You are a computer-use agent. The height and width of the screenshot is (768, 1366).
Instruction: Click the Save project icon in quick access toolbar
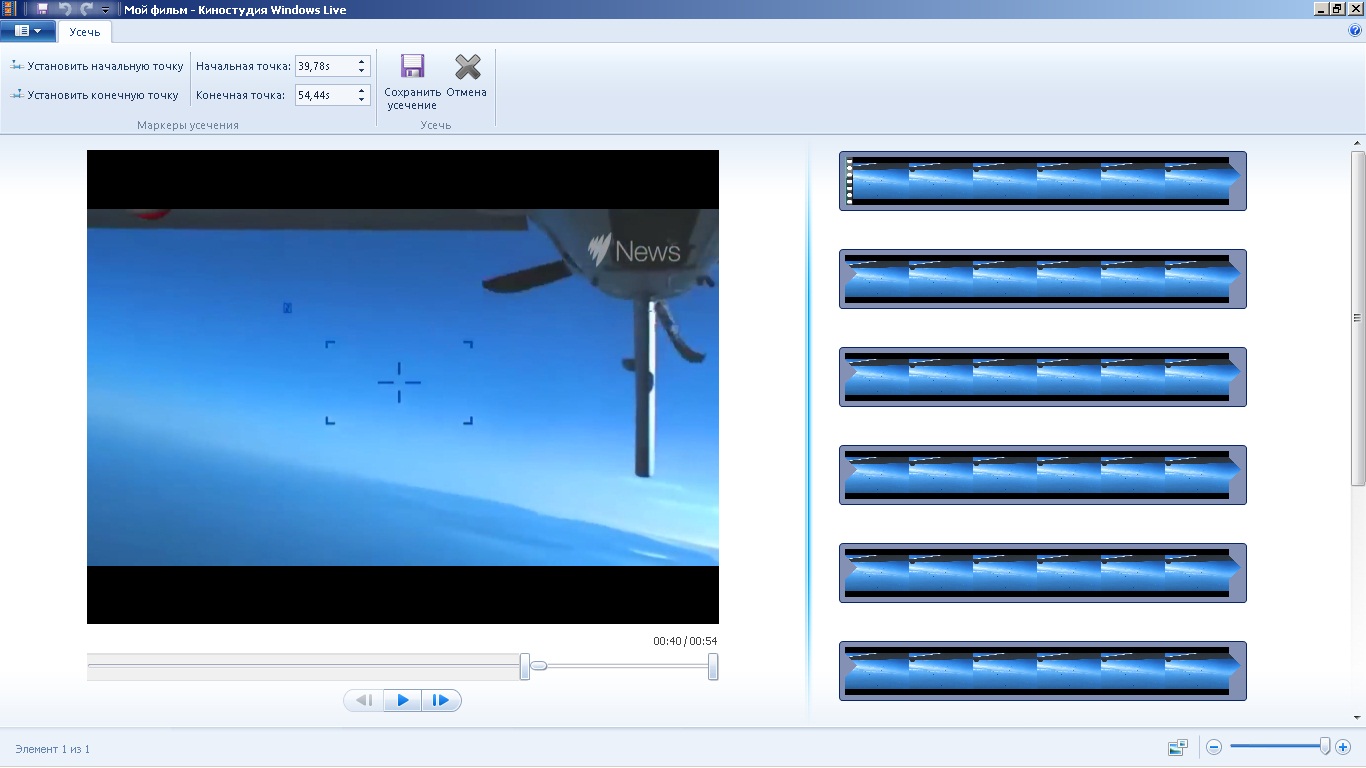pos(42,9)
